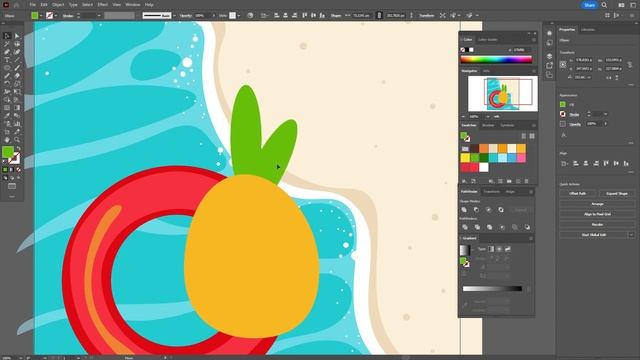Viewport: 640px width, 360px height.
Task: Click the vertical align top icon in Properties
Action: (x=606, y=163)
